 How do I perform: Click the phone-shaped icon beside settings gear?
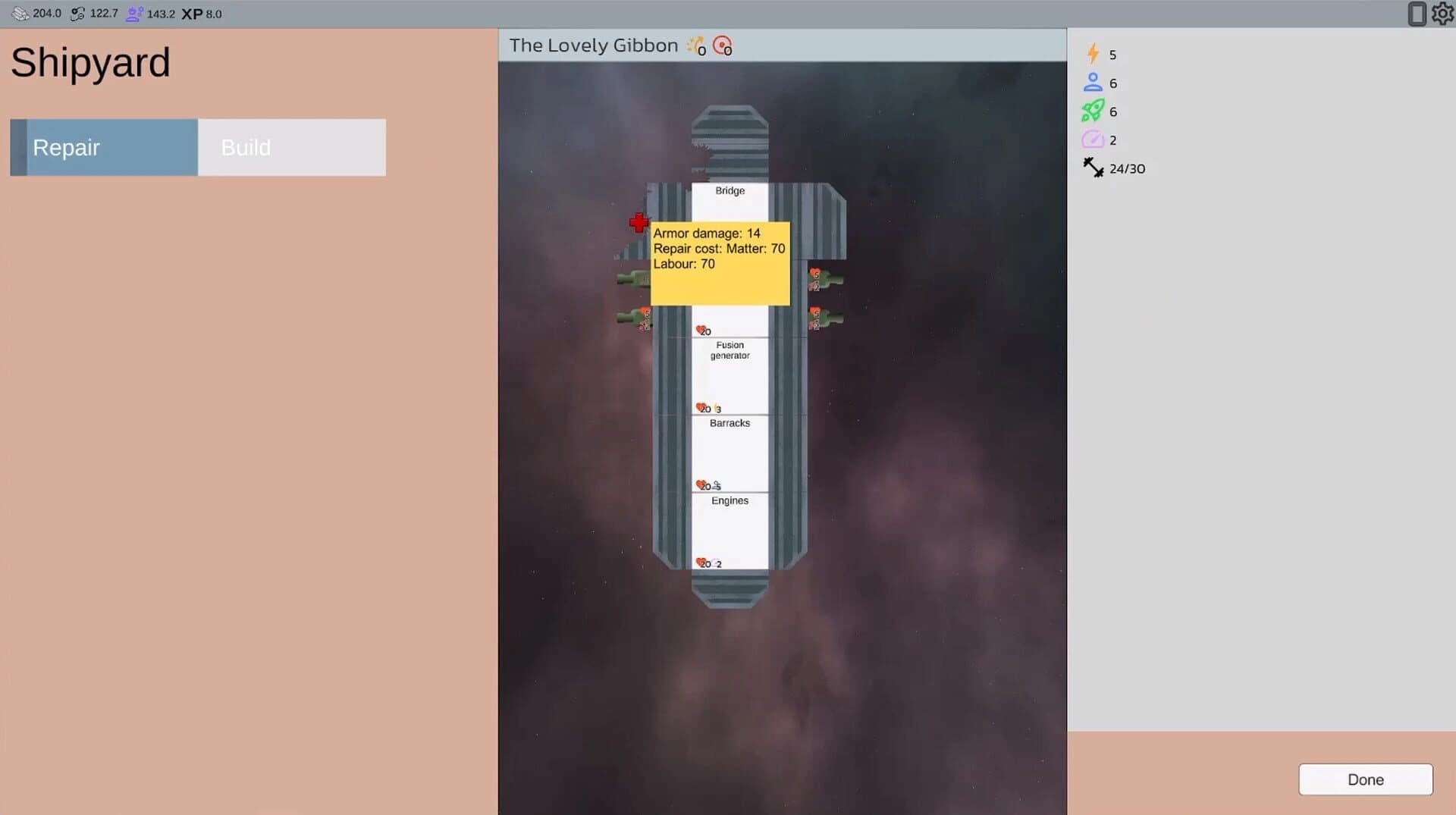click(1417, 14)
